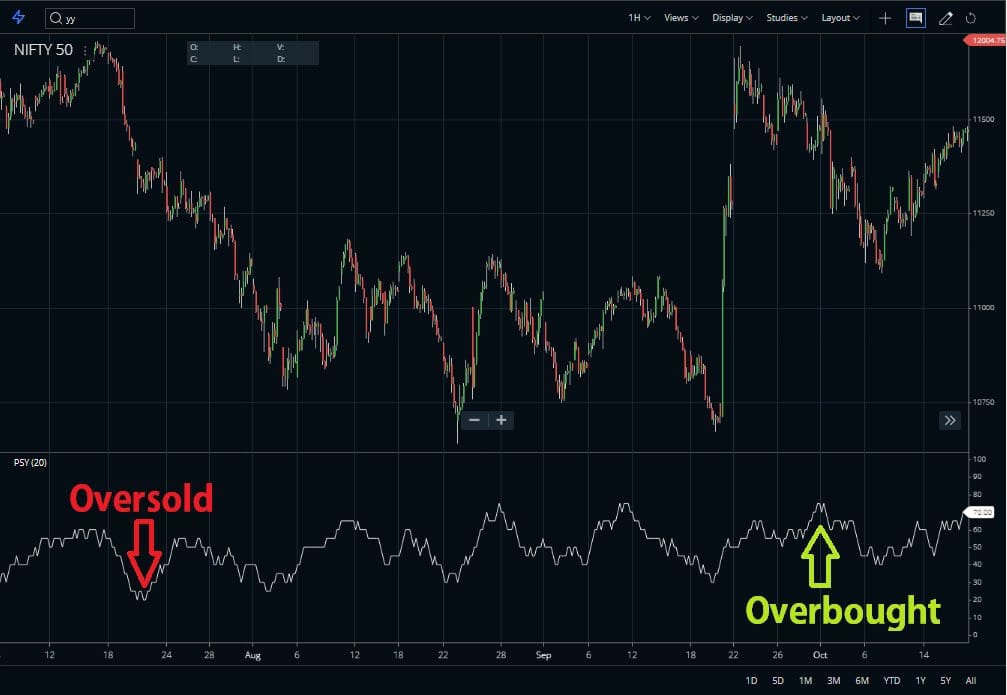The height and width of the screenshot is (695, 1007).
Task: Focus the symbol search field
Action: (x=90, y=18)
